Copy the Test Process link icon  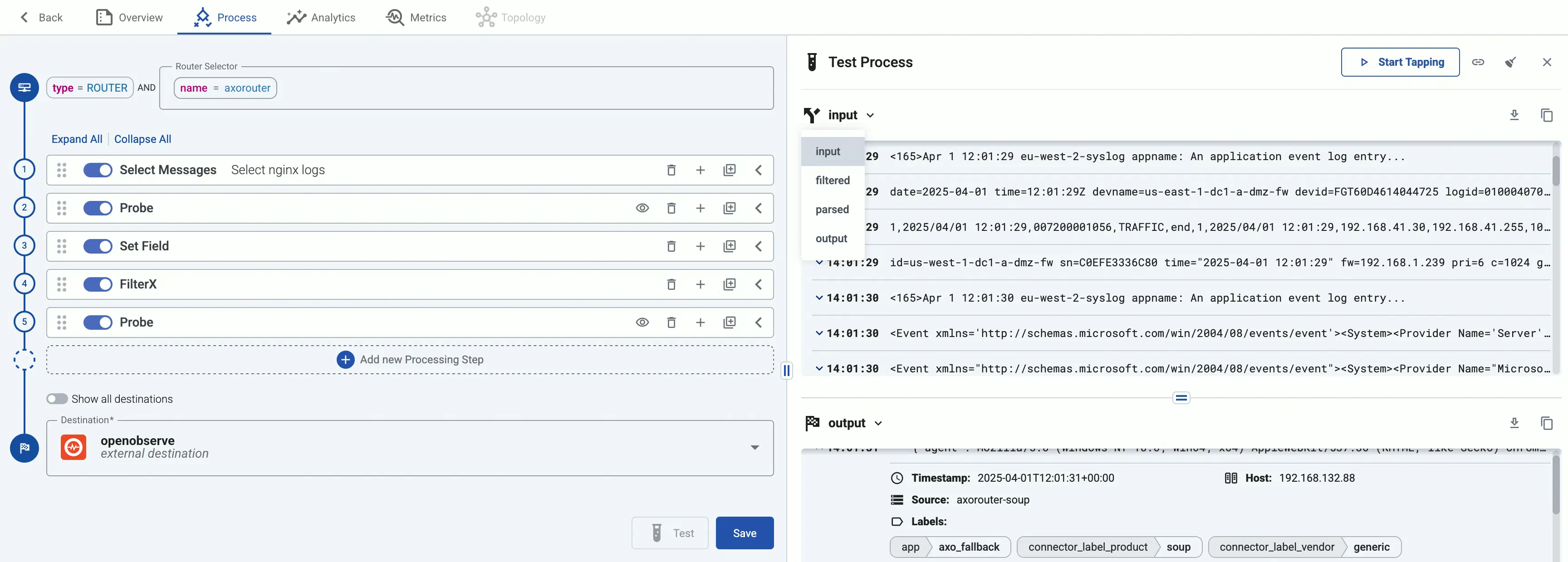point(1478,62)
